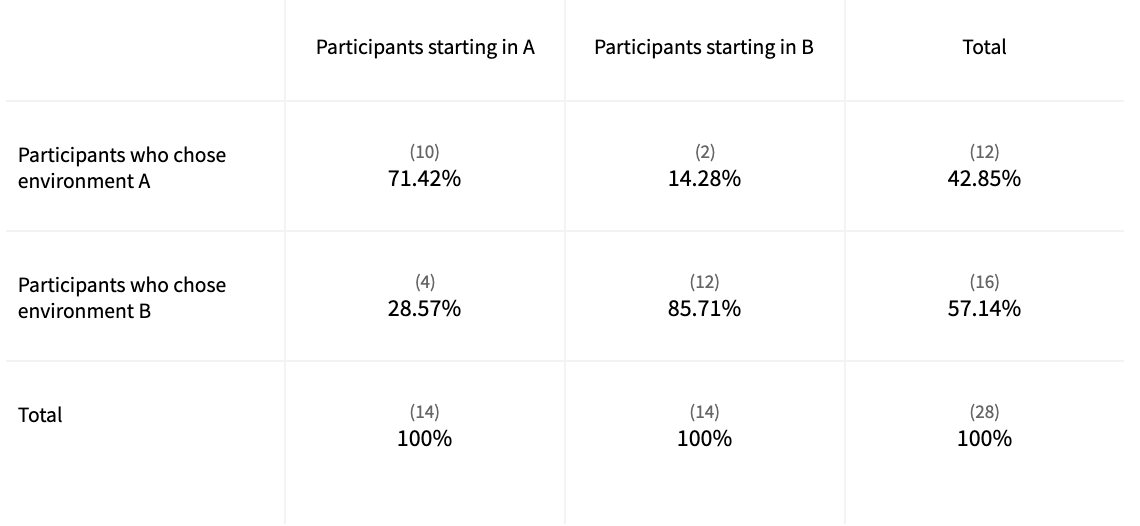Click the "Participants starting in B" column header

[704, 48]
